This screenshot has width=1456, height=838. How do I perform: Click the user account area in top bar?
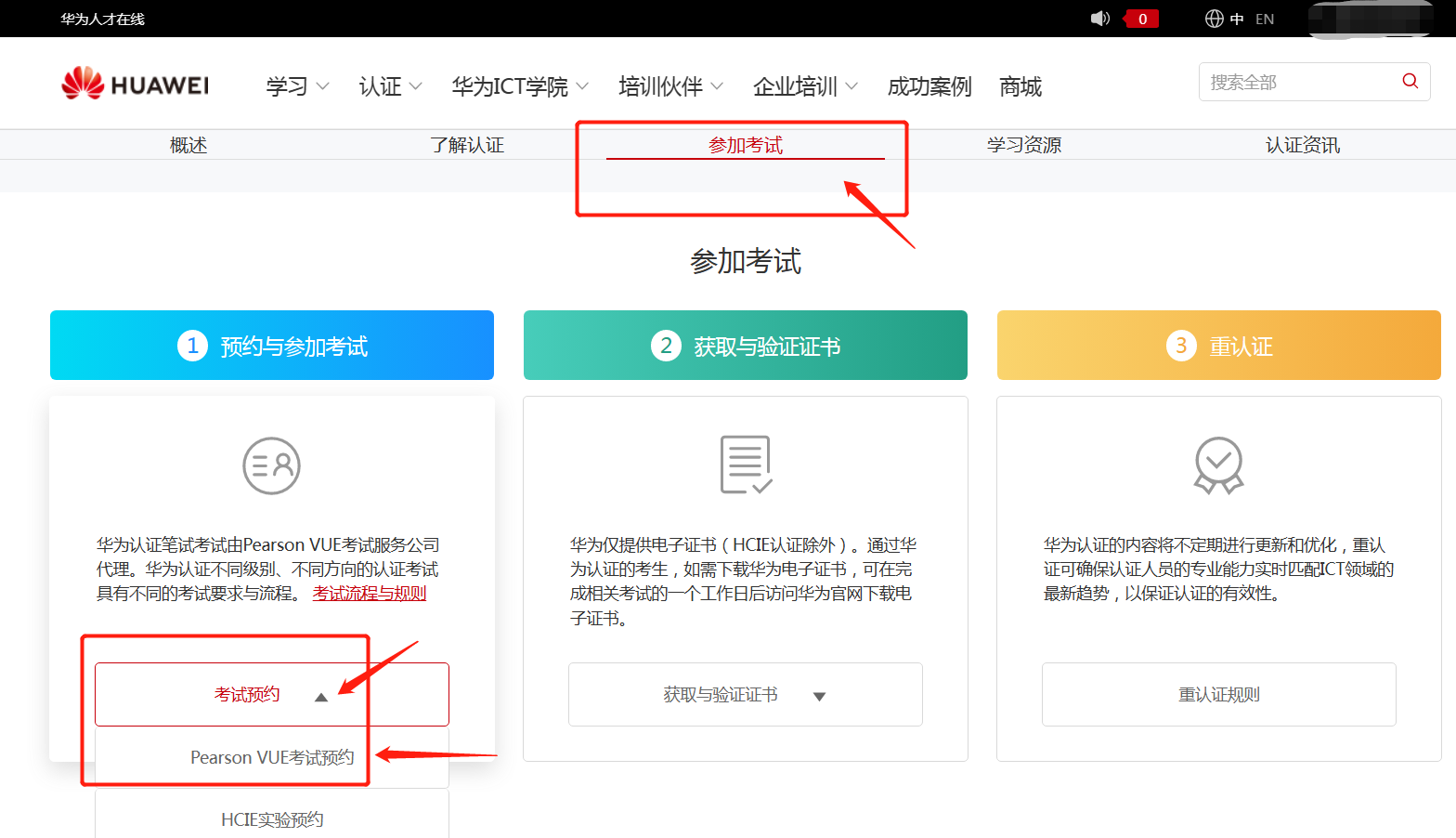click(x=1371, y=19)
